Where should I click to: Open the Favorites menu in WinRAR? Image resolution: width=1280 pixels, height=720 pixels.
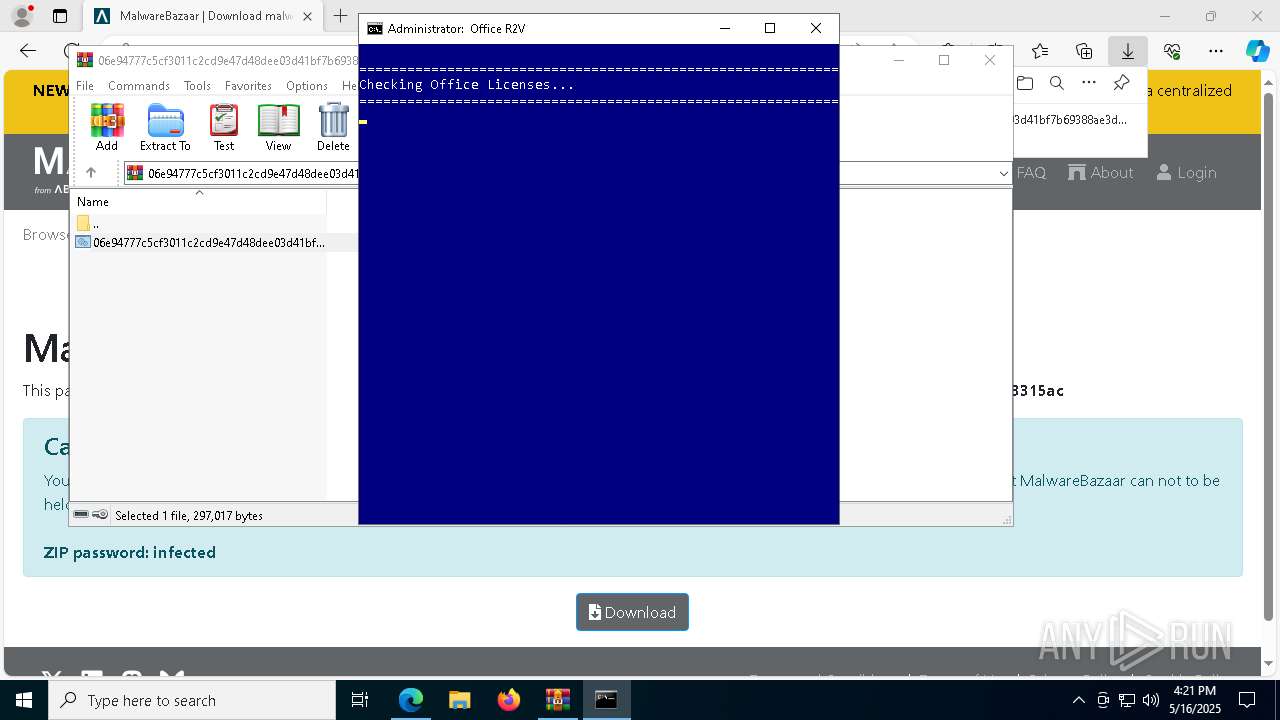tap(248, 86)
